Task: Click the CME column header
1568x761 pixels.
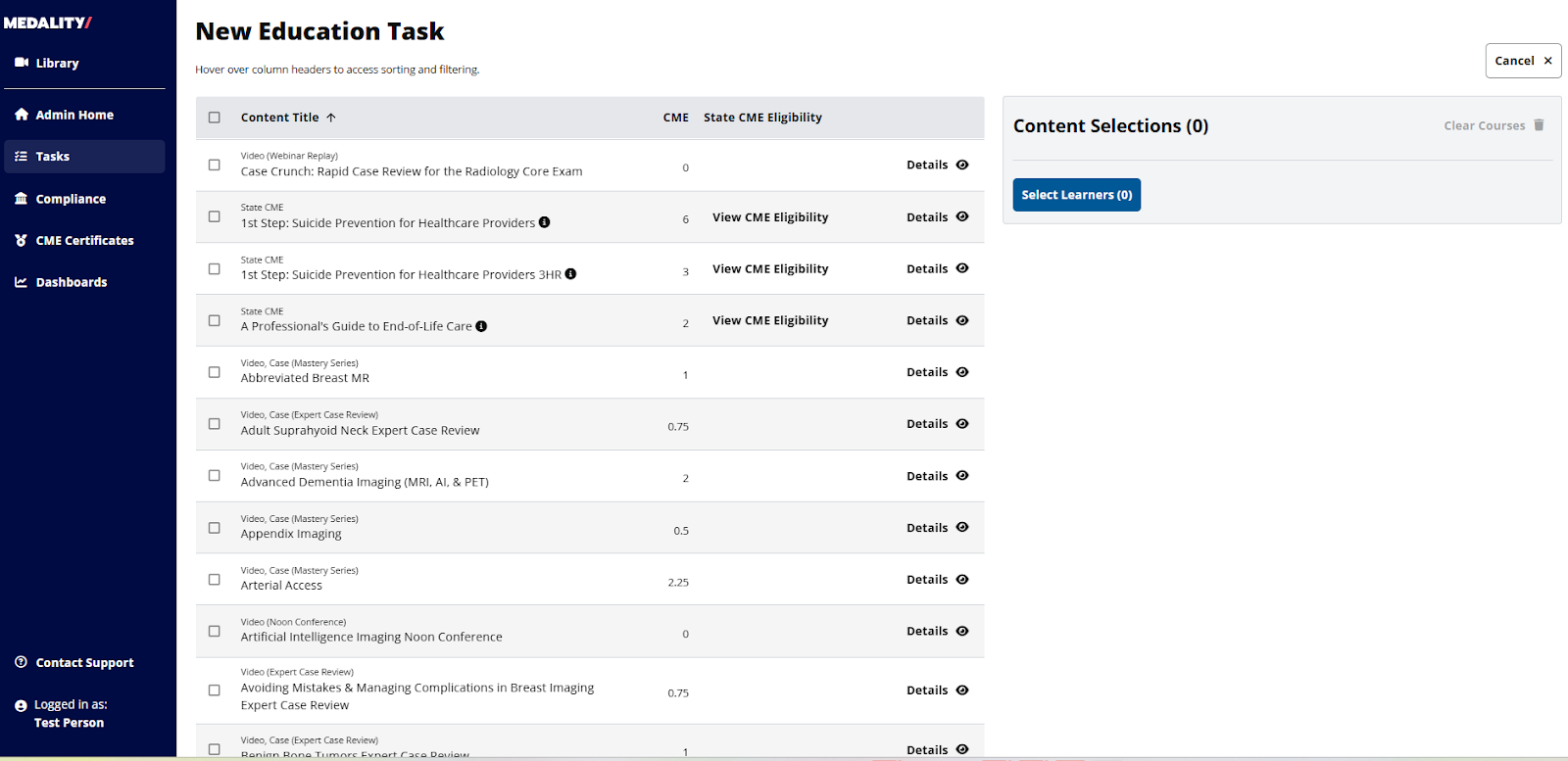Action: tap(676, 118)
